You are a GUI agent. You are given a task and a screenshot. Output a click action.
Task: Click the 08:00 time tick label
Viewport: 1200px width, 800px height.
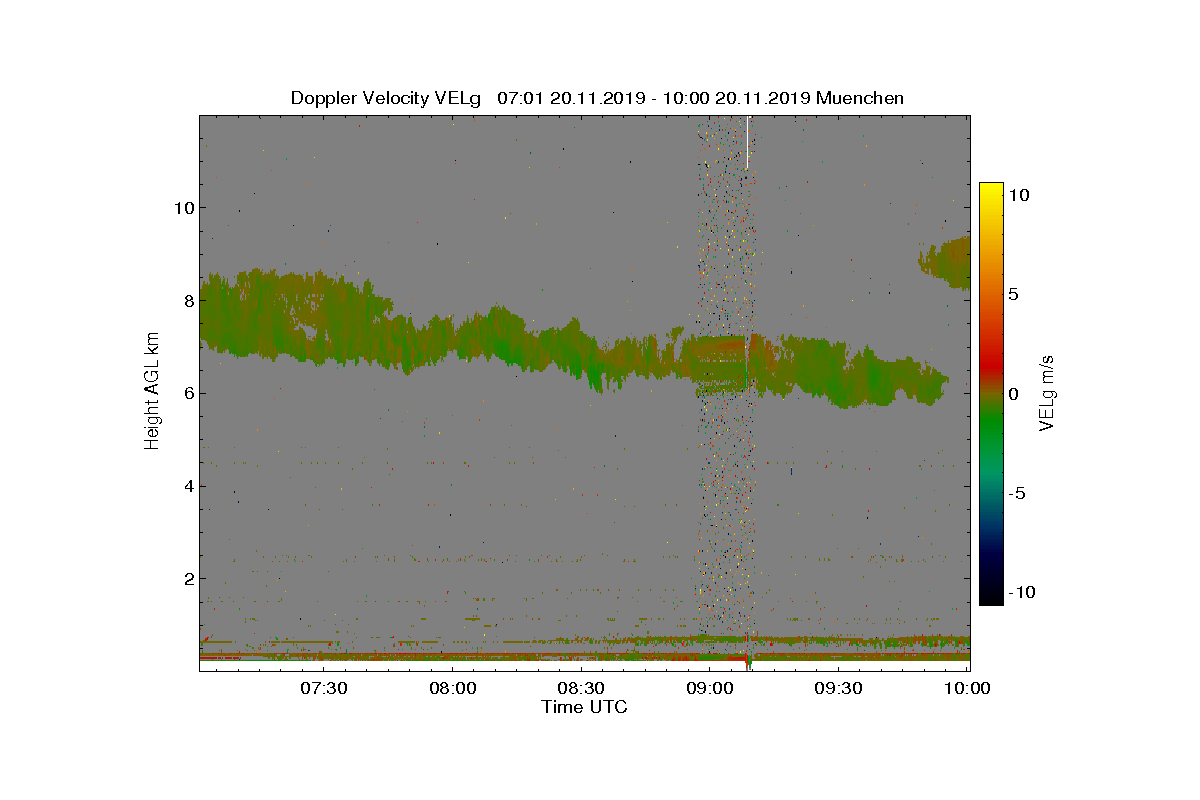453,689
